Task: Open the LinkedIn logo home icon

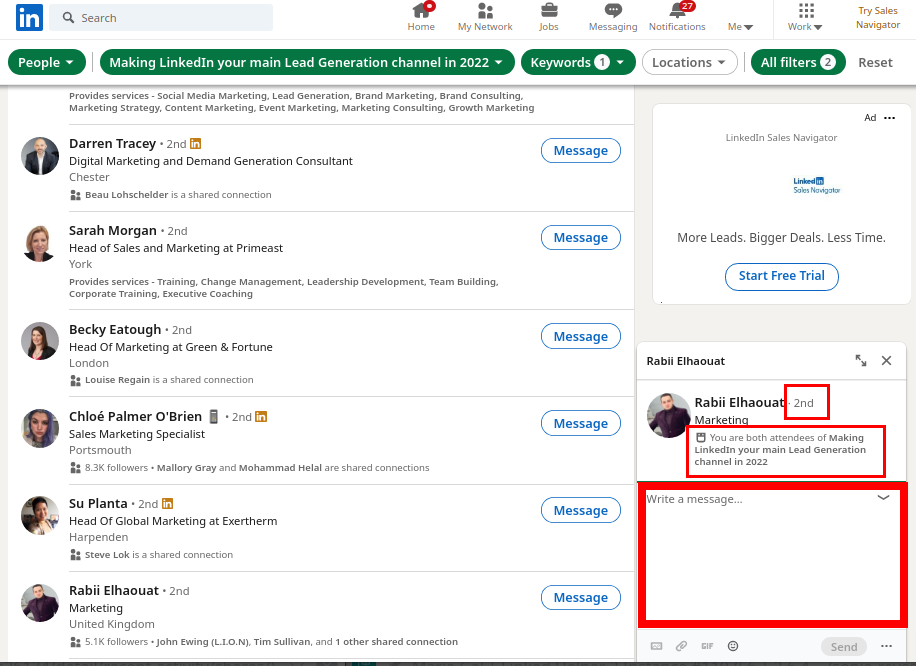Action: click(x=29, y=18)
